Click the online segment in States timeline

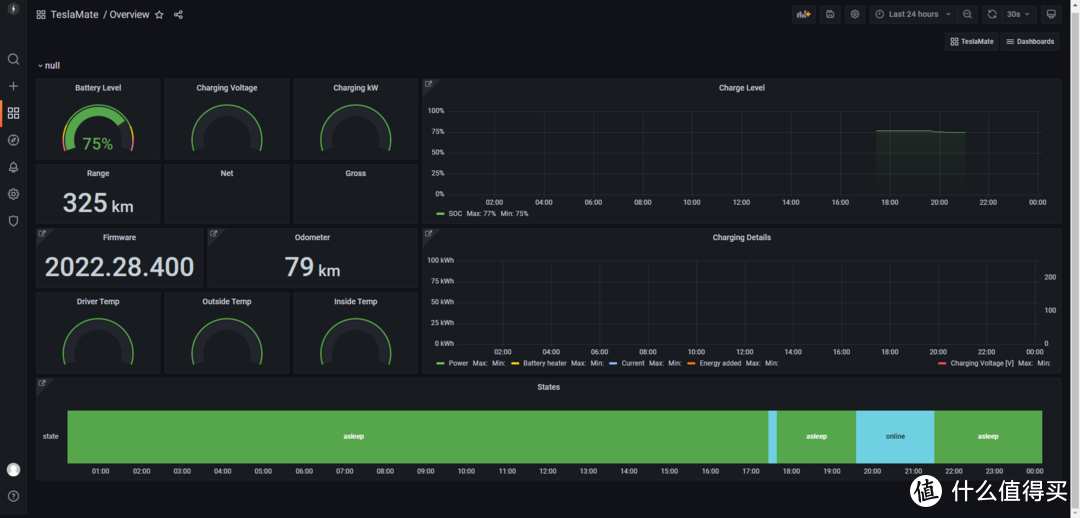tap(895, 436)
